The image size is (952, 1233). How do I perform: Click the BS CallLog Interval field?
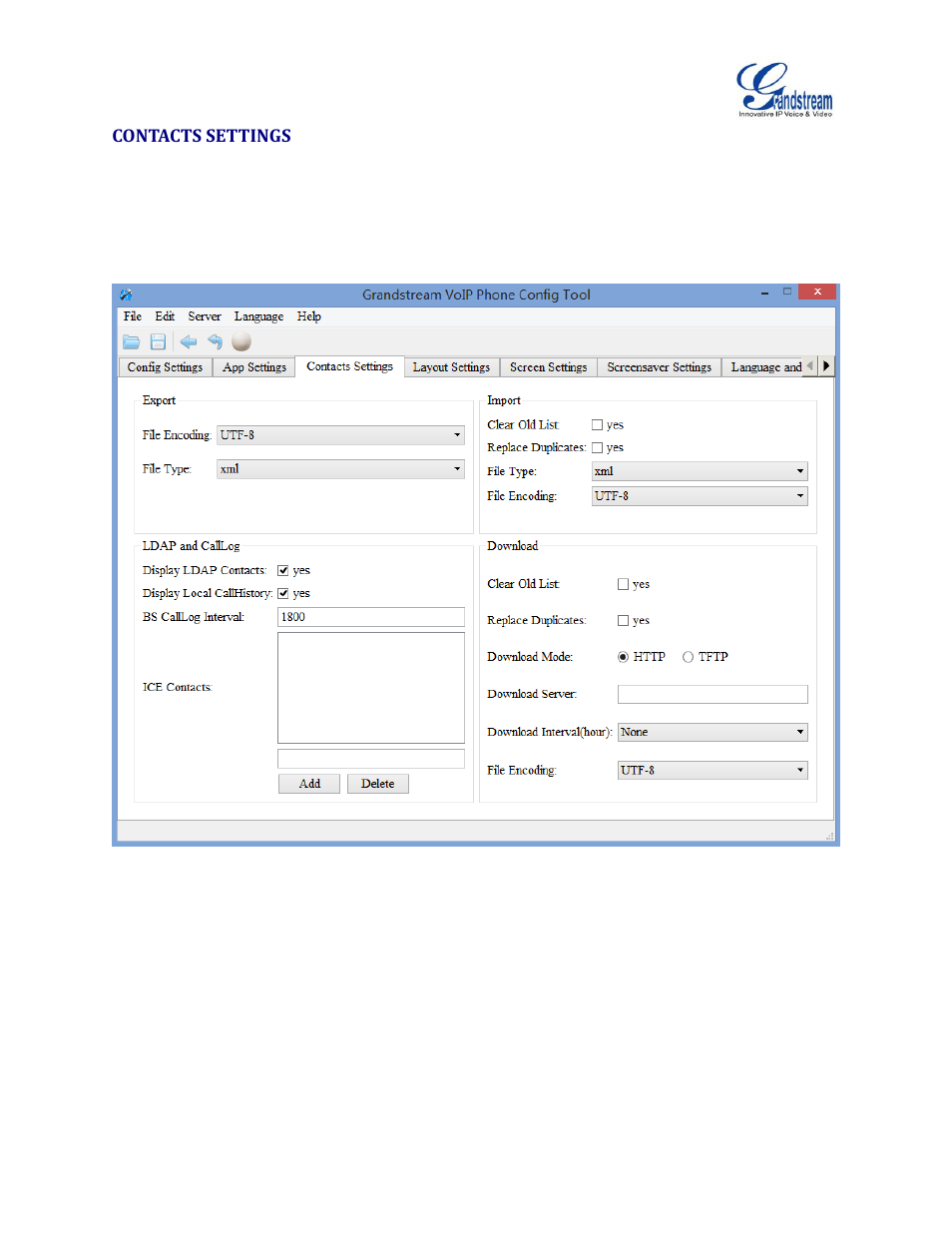tap(371, 617)
